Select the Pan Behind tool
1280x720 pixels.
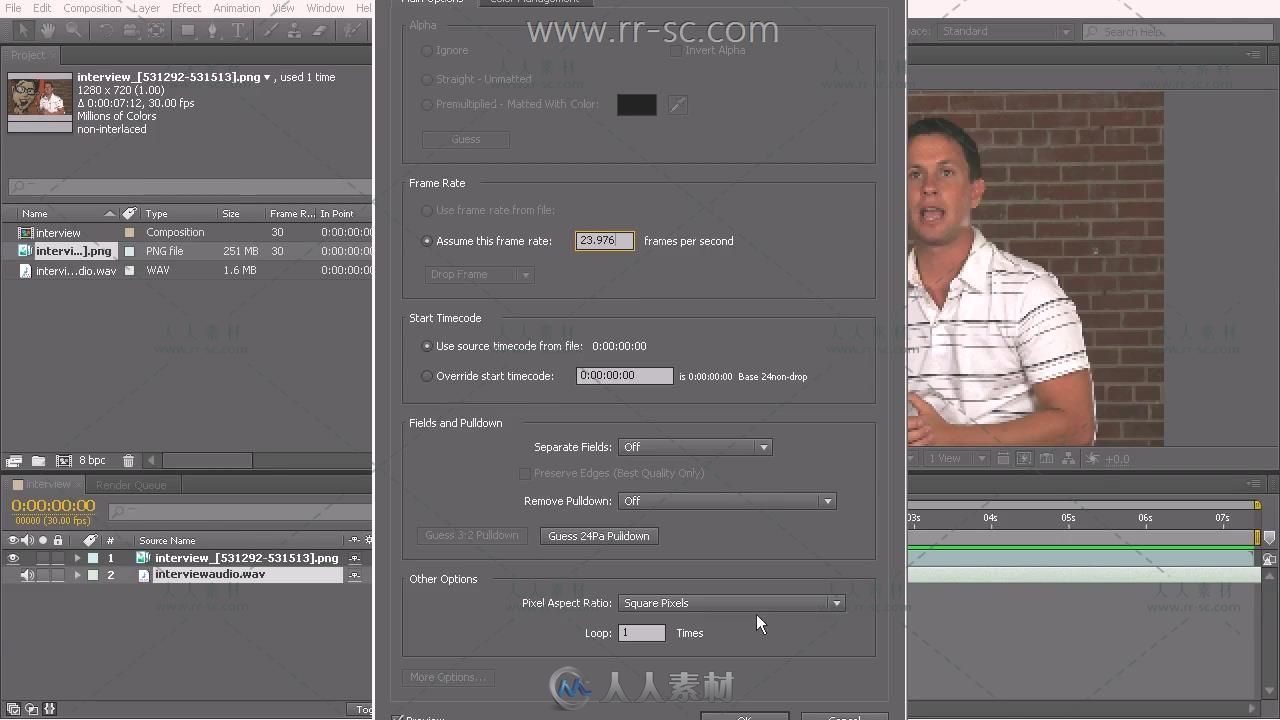[x=157, y=30]
